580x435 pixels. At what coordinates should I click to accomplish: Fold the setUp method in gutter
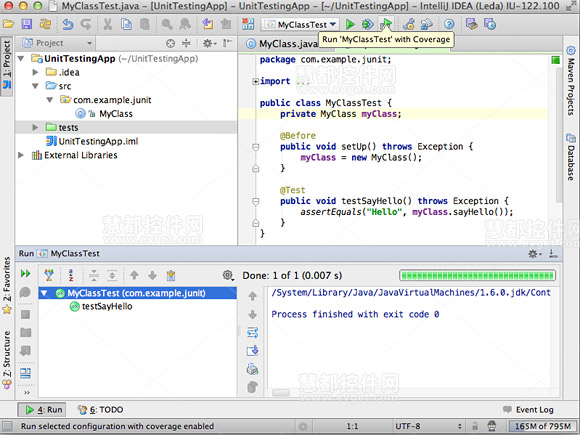coord(255,147)
